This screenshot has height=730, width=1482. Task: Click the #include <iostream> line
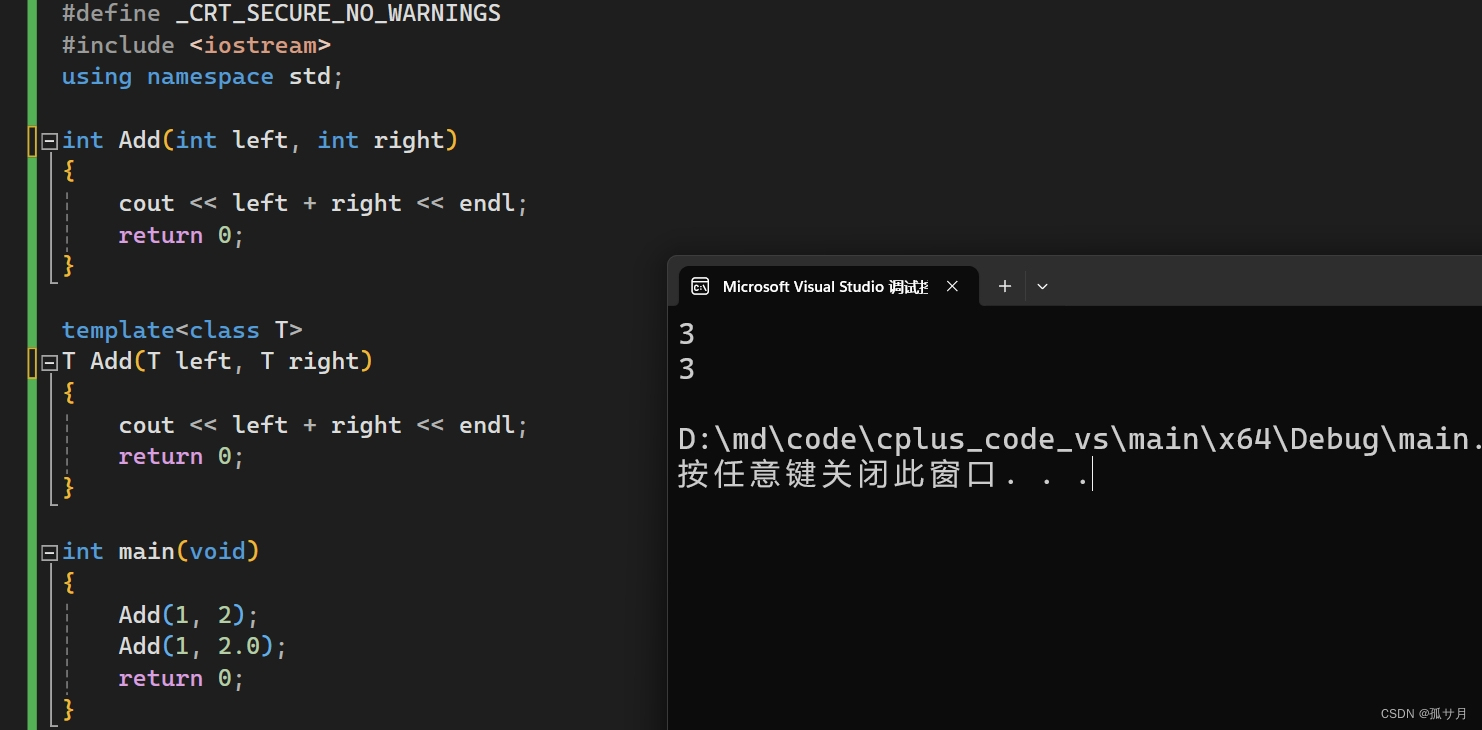click(x=196, y=45)
